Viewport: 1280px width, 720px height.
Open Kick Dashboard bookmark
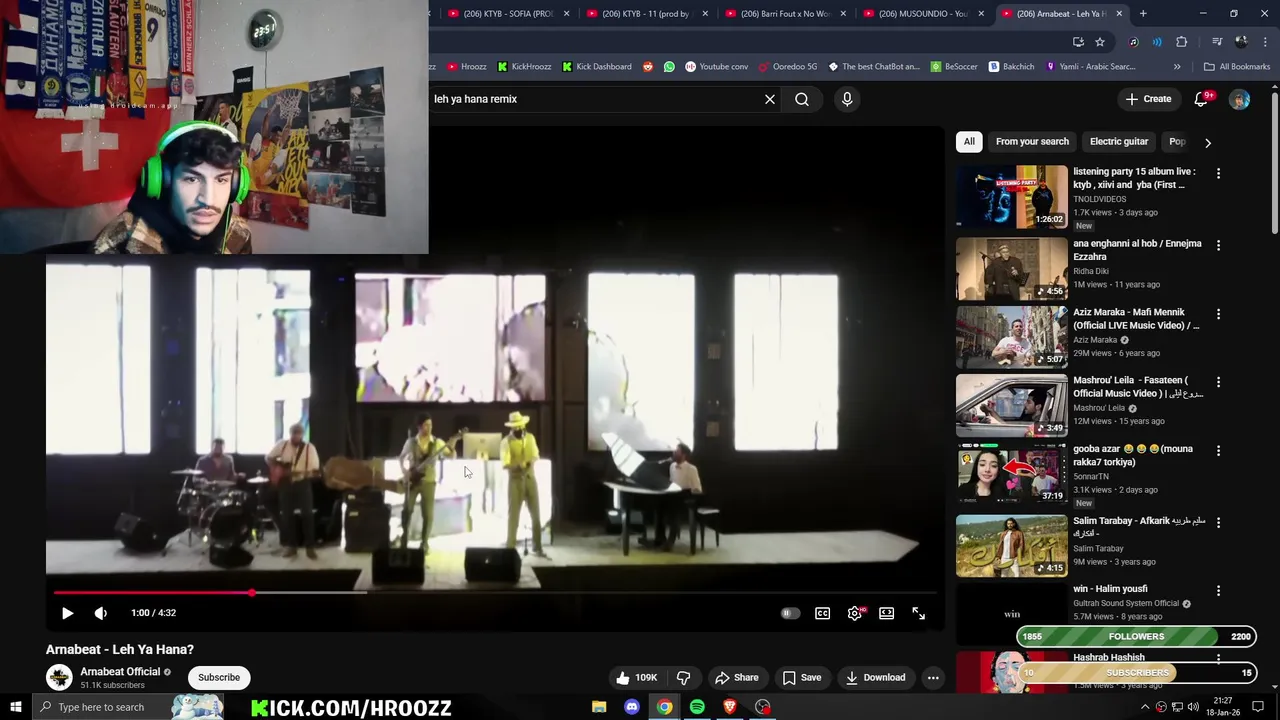(597, 67)
